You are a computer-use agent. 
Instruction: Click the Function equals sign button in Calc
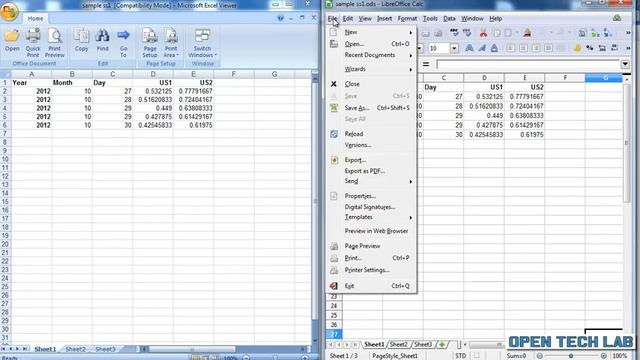[x=426, y=64]
